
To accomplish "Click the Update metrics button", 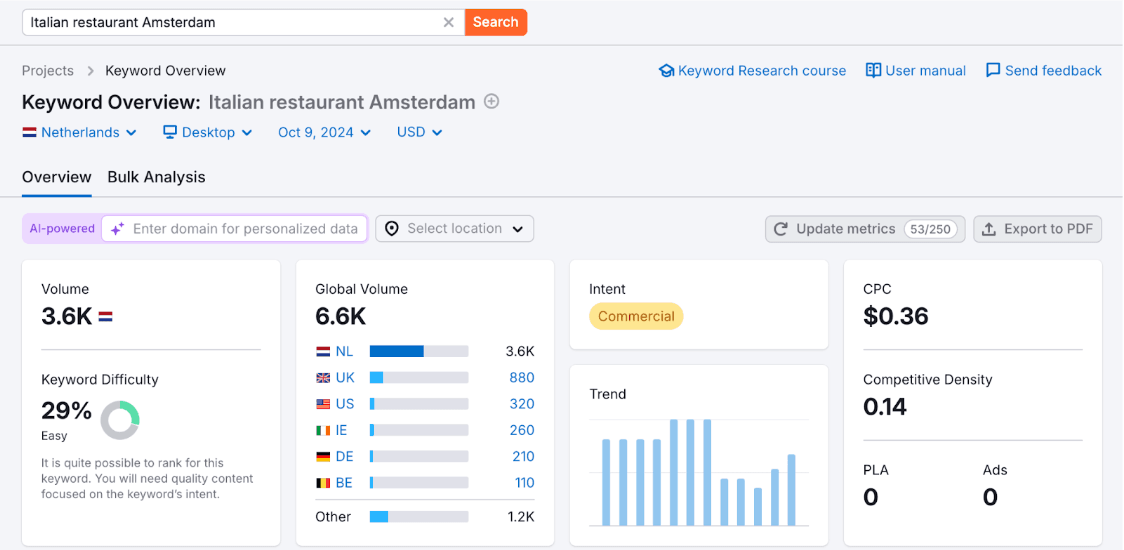I will click(x=865, y=229).
